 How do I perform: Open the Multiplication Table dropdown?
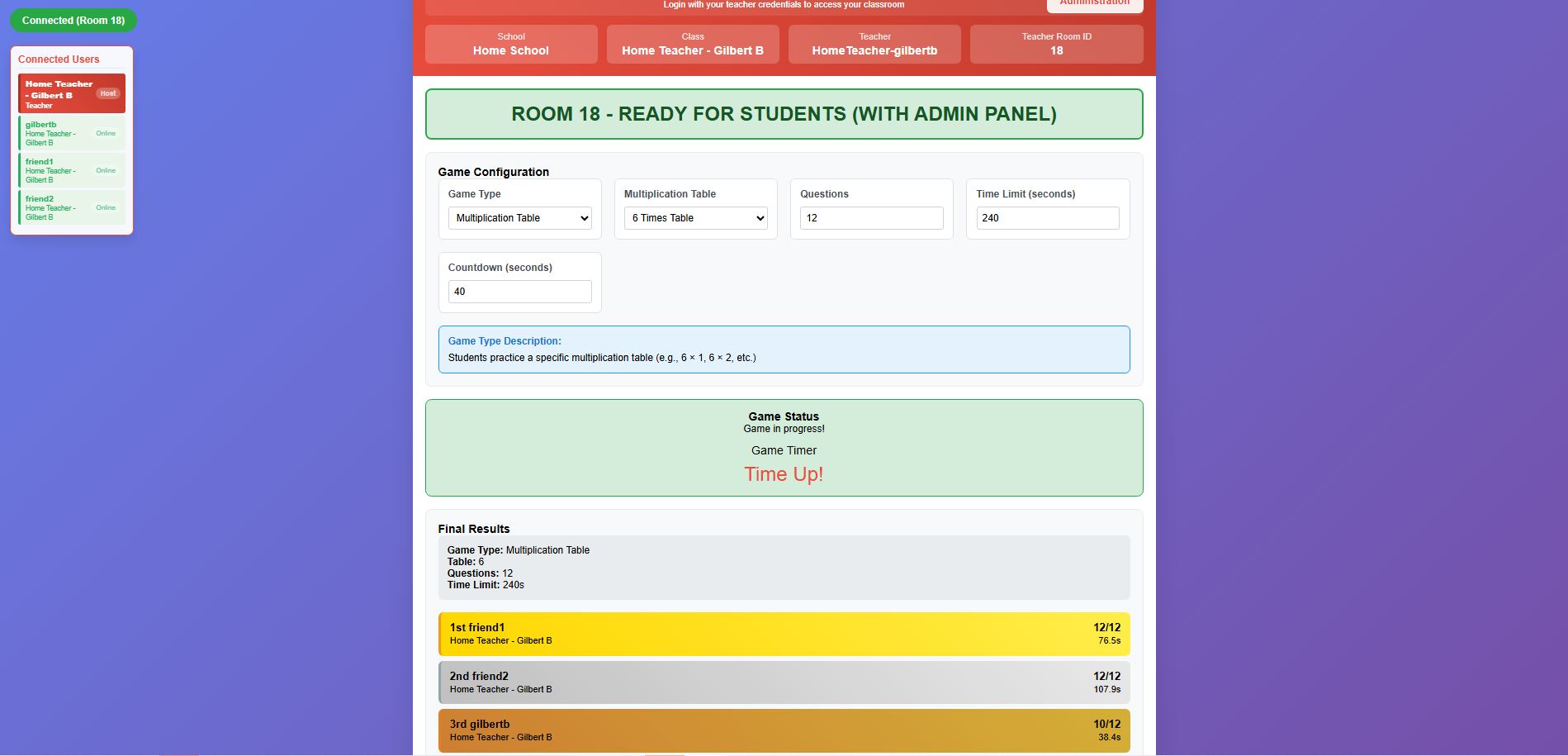point(695,218)
